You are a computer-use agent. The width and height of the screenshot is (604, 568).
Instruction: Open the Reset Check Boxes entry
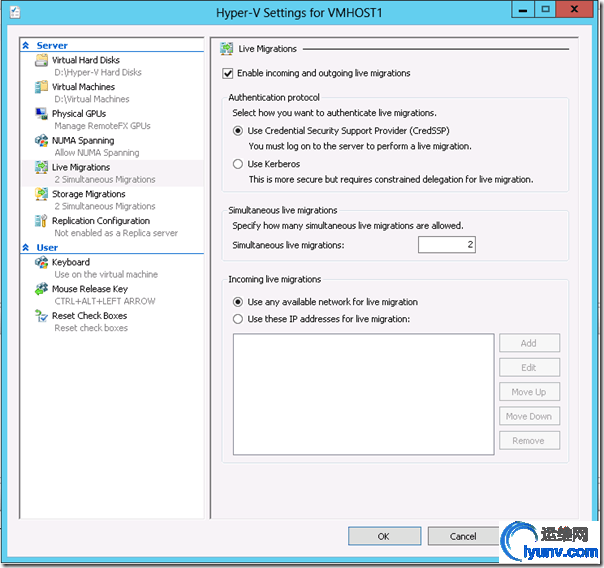click(x=89, y=316)
